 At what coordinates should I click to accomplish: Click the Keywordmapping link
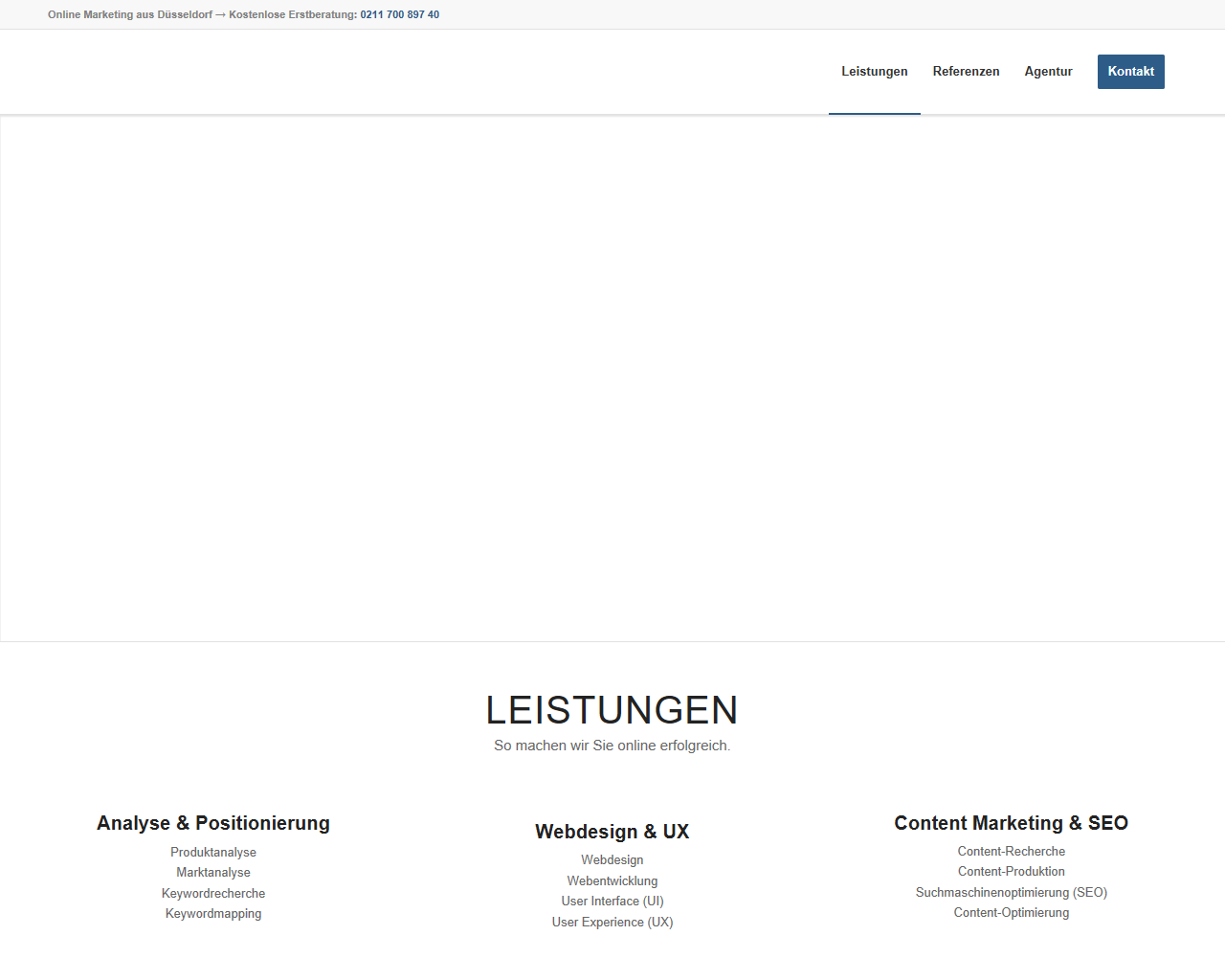click(x=213, y=913)
